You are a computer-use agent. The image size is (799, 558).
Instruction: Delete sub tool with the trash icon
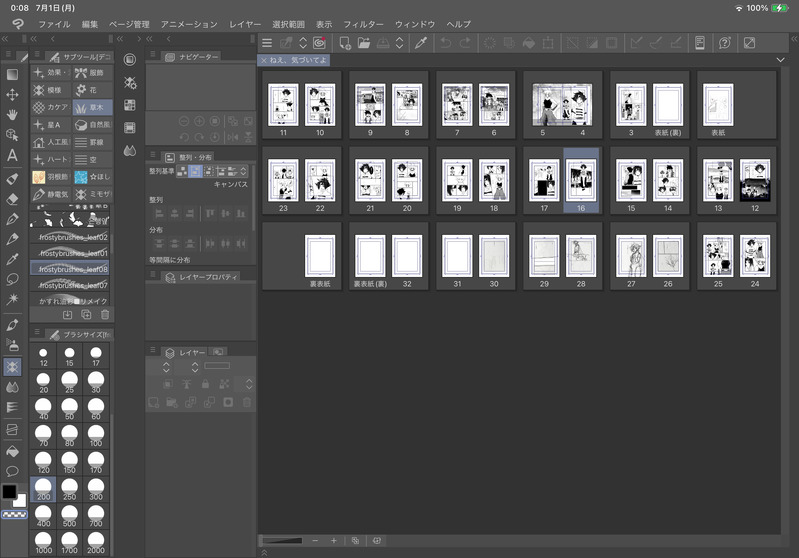(x=105, y=315)
